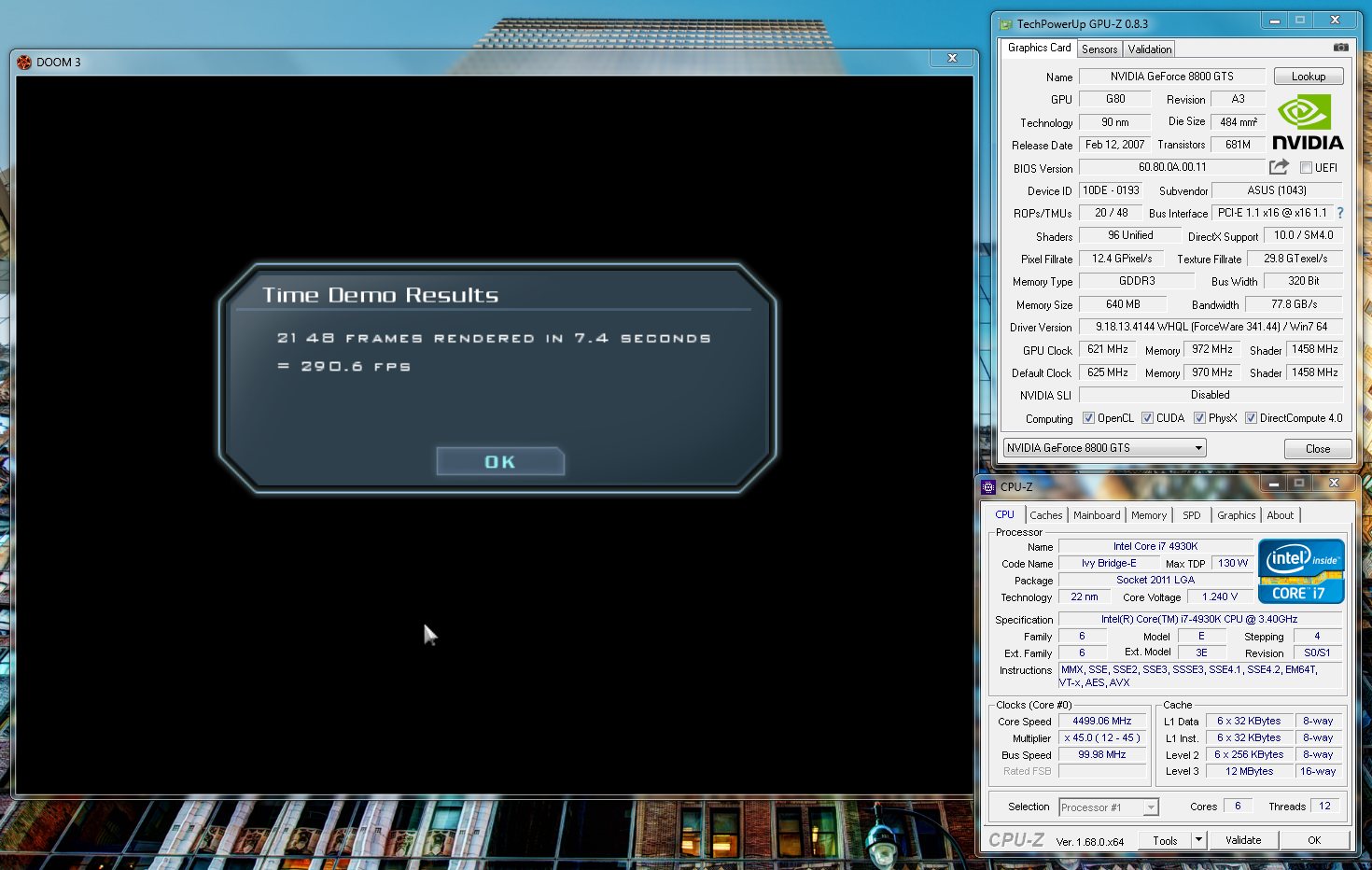Click the Bus Width value 320 Bit
The height and width of the screenshot is (870, 1372).
point(1304,281)
